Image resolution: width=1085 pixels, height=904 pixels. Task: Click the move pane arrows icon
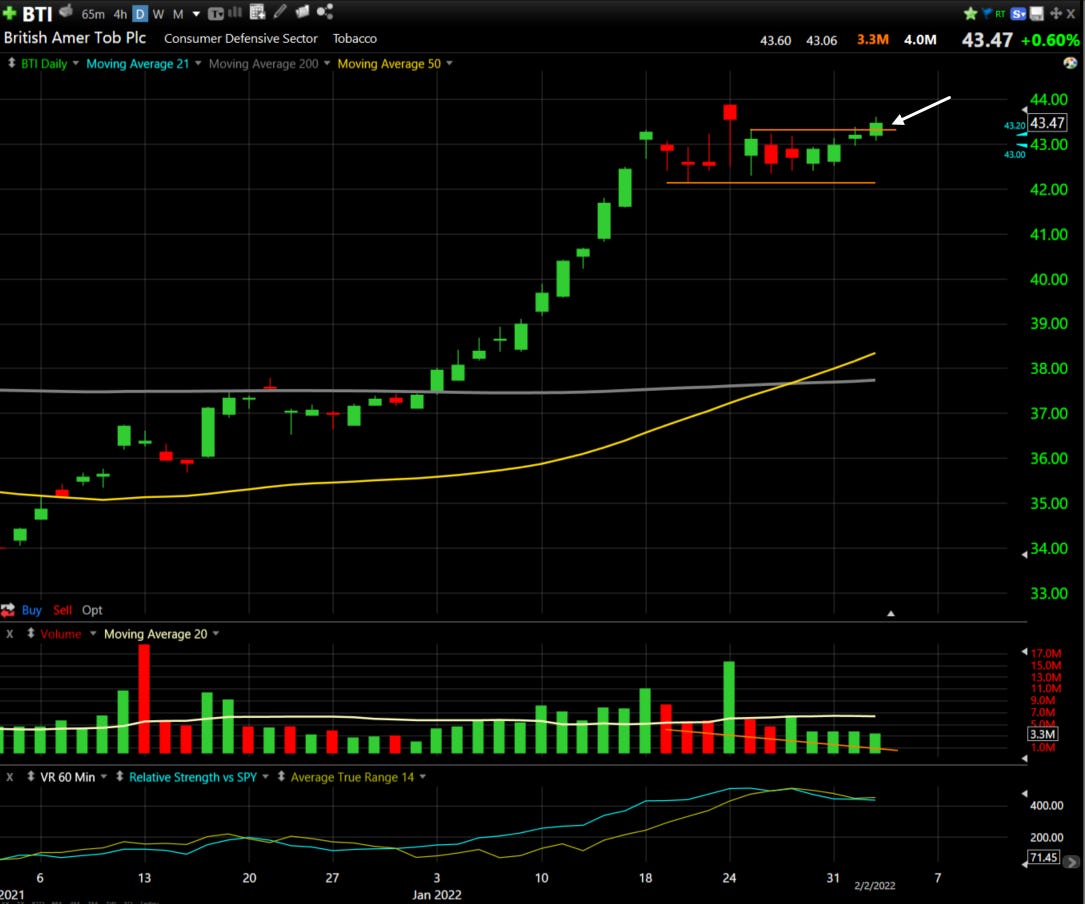[x=1055, y=13]
